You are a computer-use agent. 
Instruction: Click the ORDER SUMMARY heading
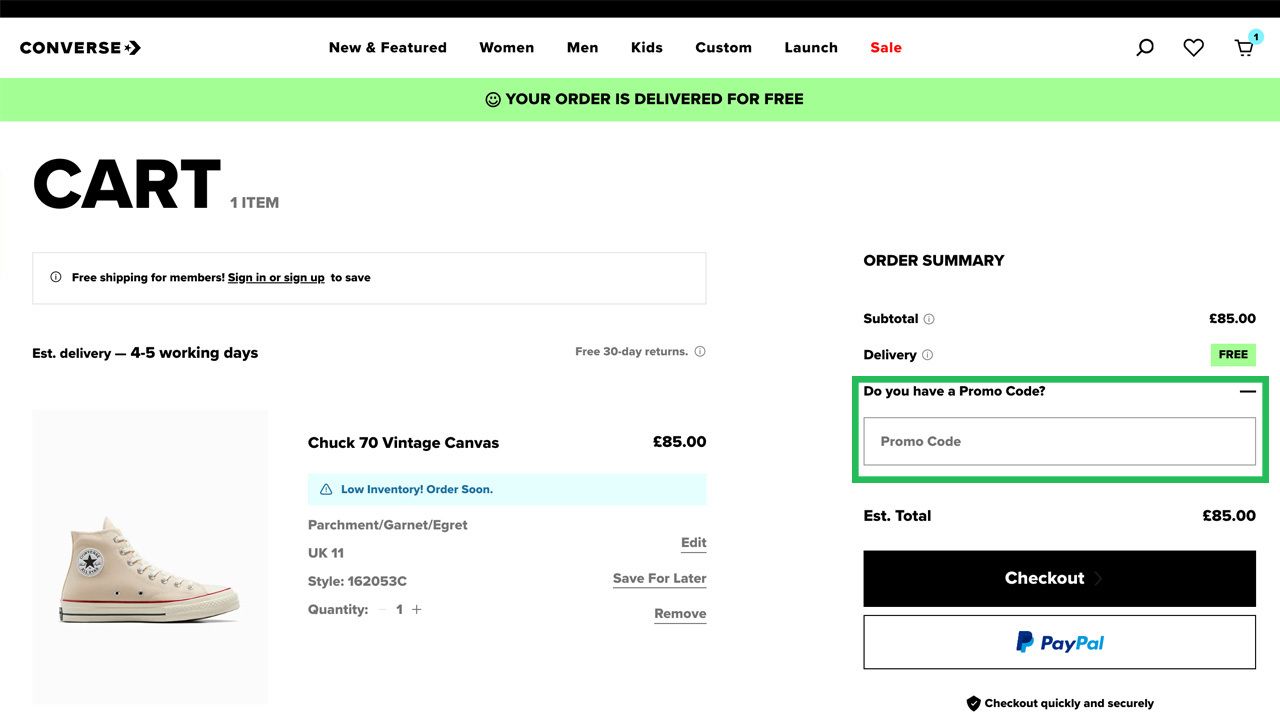click(x=934, y=260)
